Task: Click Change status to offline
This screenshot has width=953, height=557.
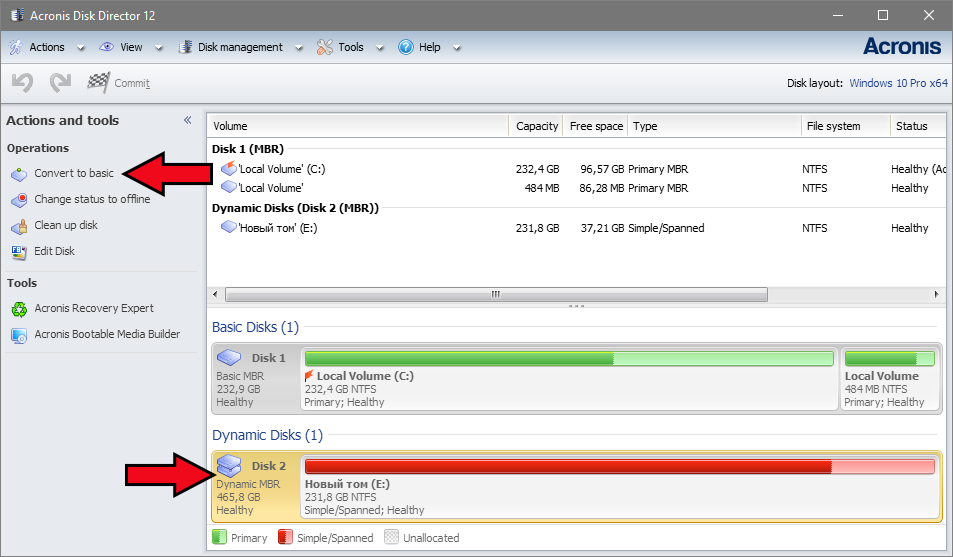Action: (92, 200)
